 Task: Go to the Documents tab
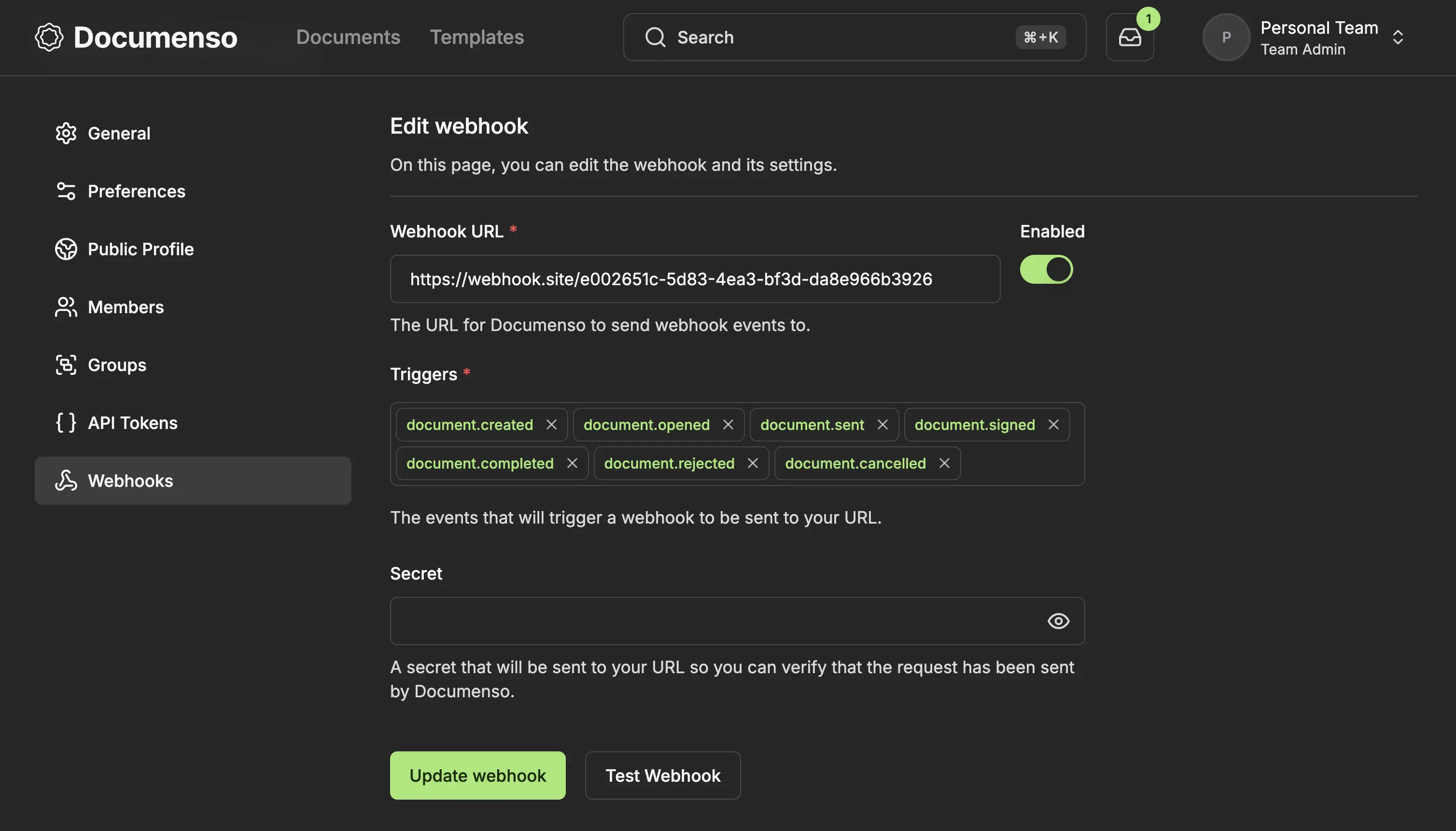[348, 38]
